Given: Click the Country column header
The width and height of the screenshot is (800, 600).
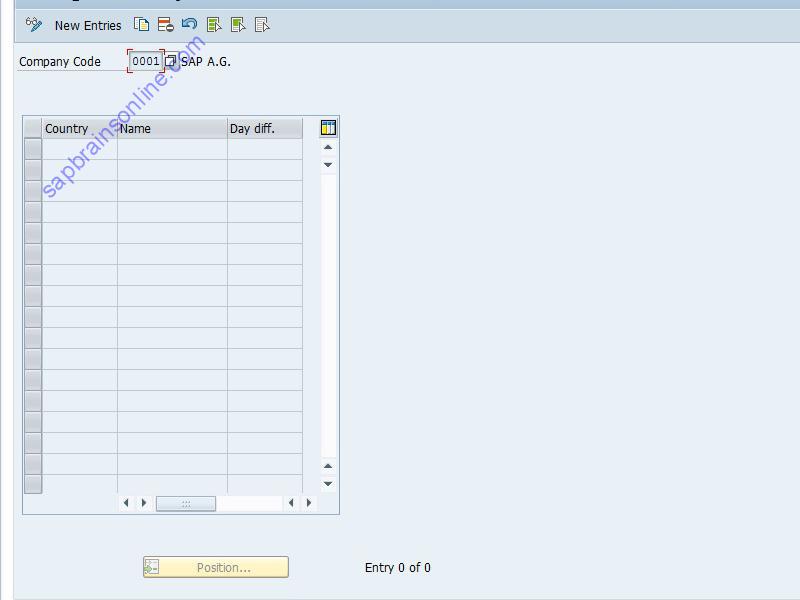Looking at the screenshot, I should (x=80, y=128).
